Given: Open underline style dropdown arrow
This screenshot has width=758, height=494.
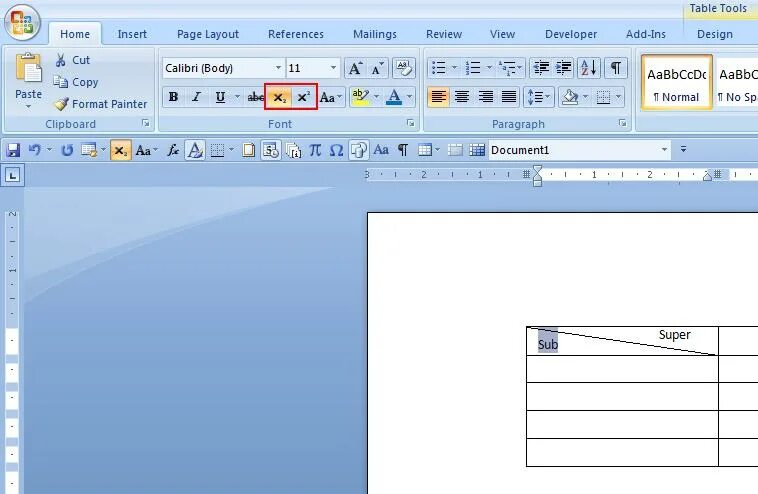Looking at the screenshot, I should click(x=237, y=97).
